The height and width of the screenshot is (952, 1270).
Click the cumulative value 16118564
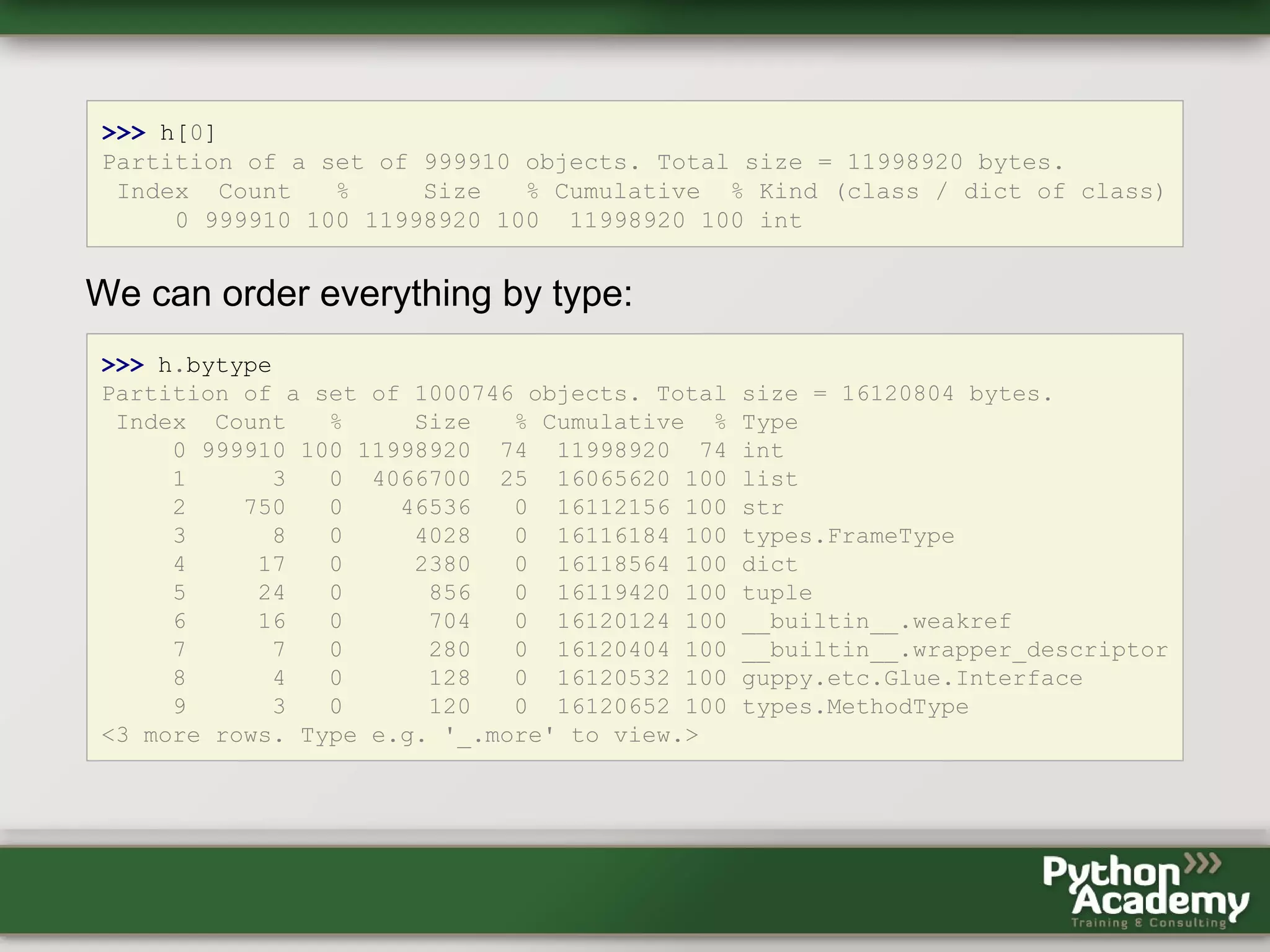tap(613, 564)
